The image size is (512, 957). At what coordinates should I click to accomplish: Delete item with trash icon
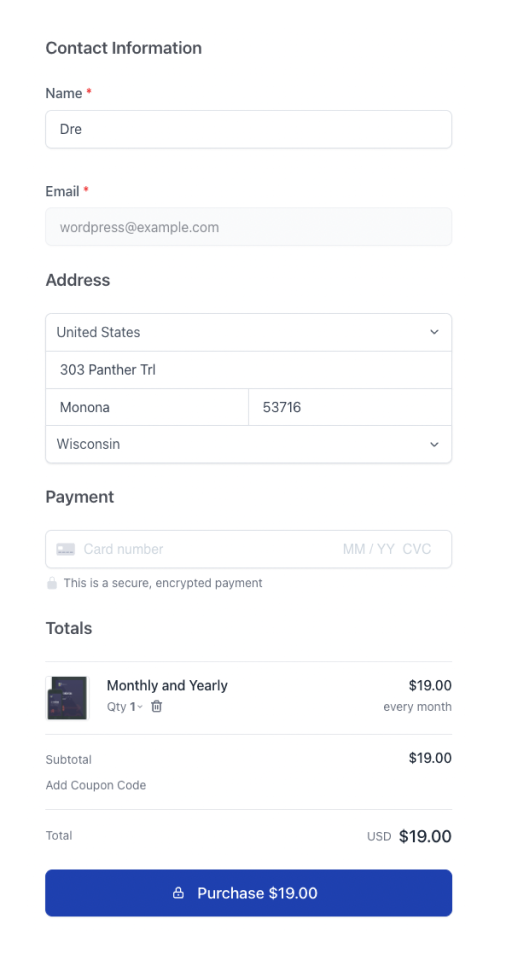click(157, 706)
